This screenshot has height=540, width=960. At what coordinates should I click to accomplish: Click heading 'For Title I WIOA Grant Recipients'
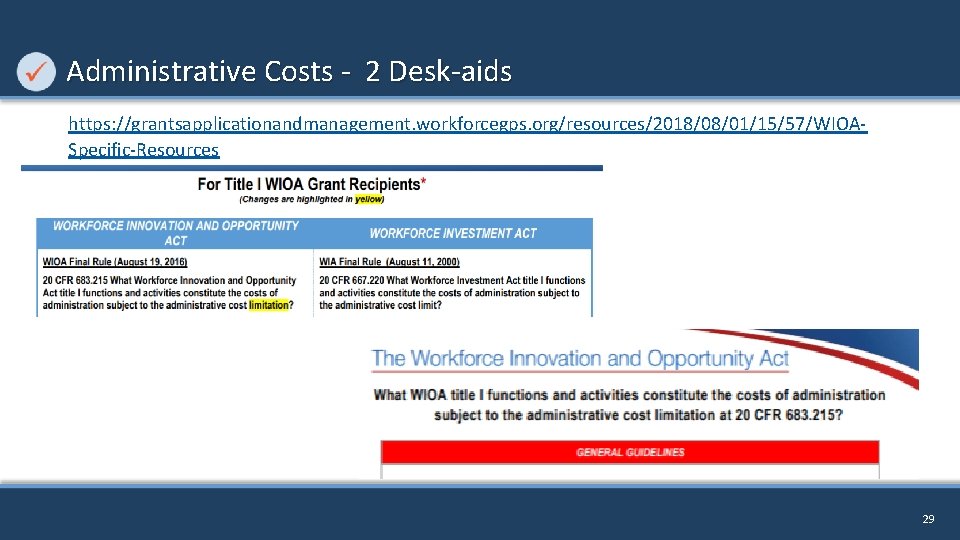point(312,184)
